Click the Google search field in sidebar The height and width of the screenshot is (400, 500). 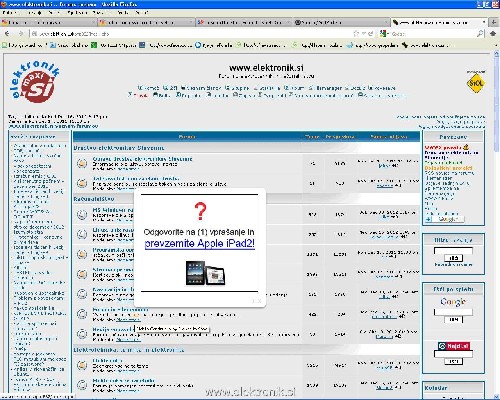point(453,312)
